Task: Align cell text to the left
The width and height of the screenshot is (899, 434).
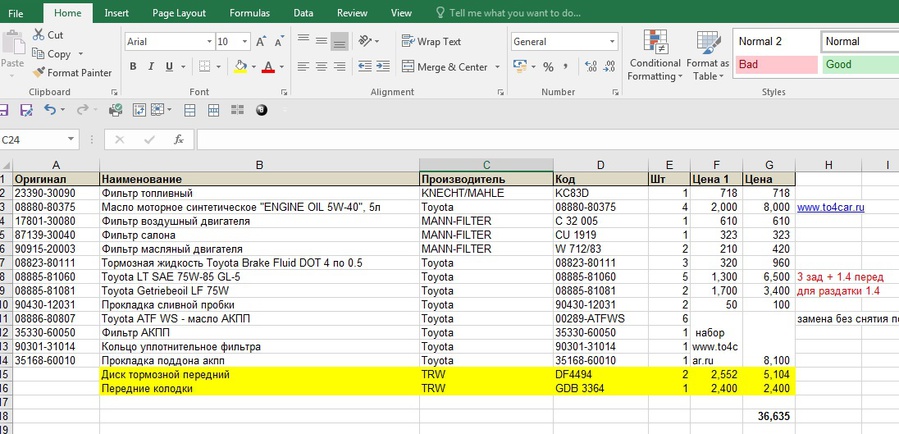Action: coord(303,67)
